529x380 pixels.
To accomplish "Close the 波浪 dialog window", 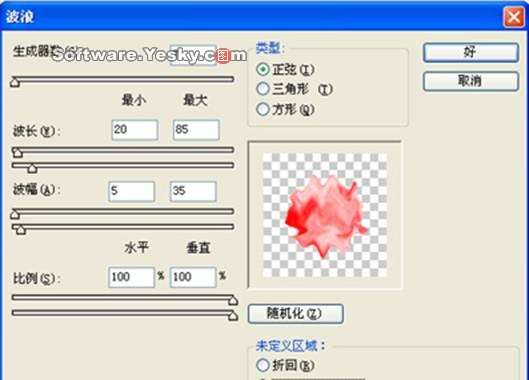I will point(513,17).
